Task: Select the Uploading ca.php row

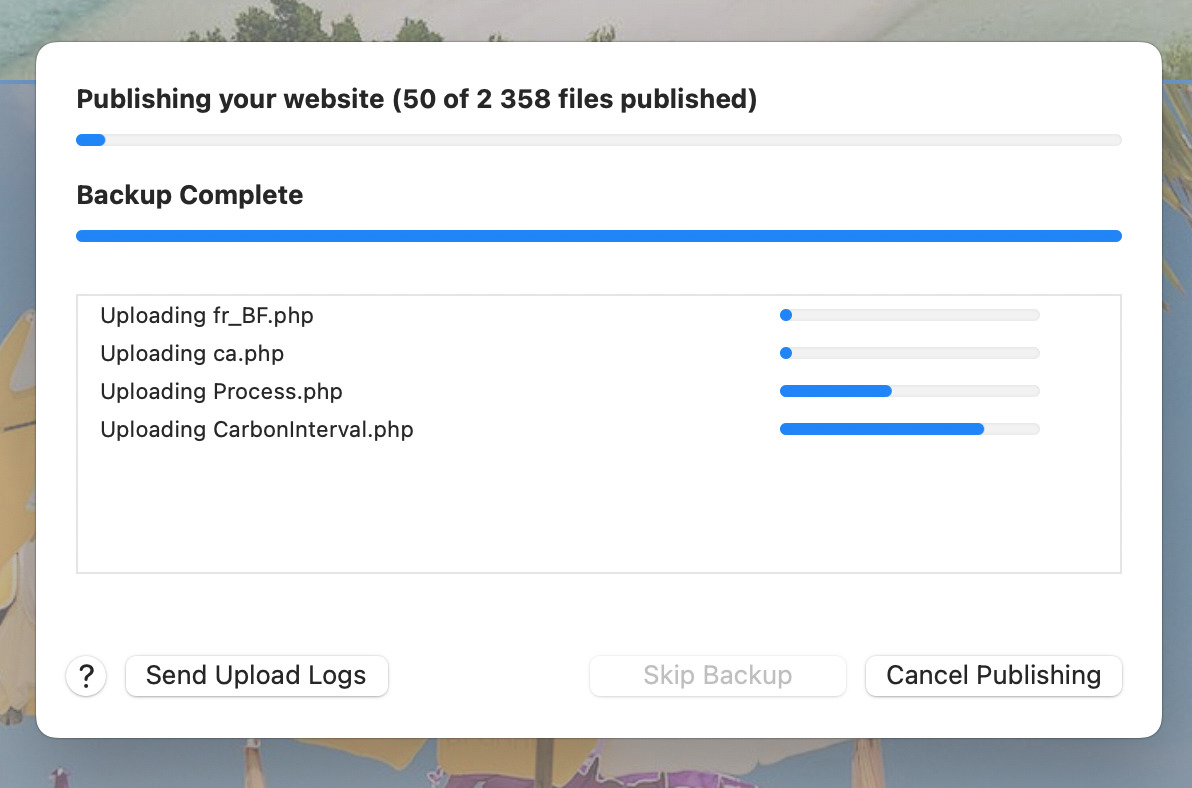Action: click(x=598, y=353)
